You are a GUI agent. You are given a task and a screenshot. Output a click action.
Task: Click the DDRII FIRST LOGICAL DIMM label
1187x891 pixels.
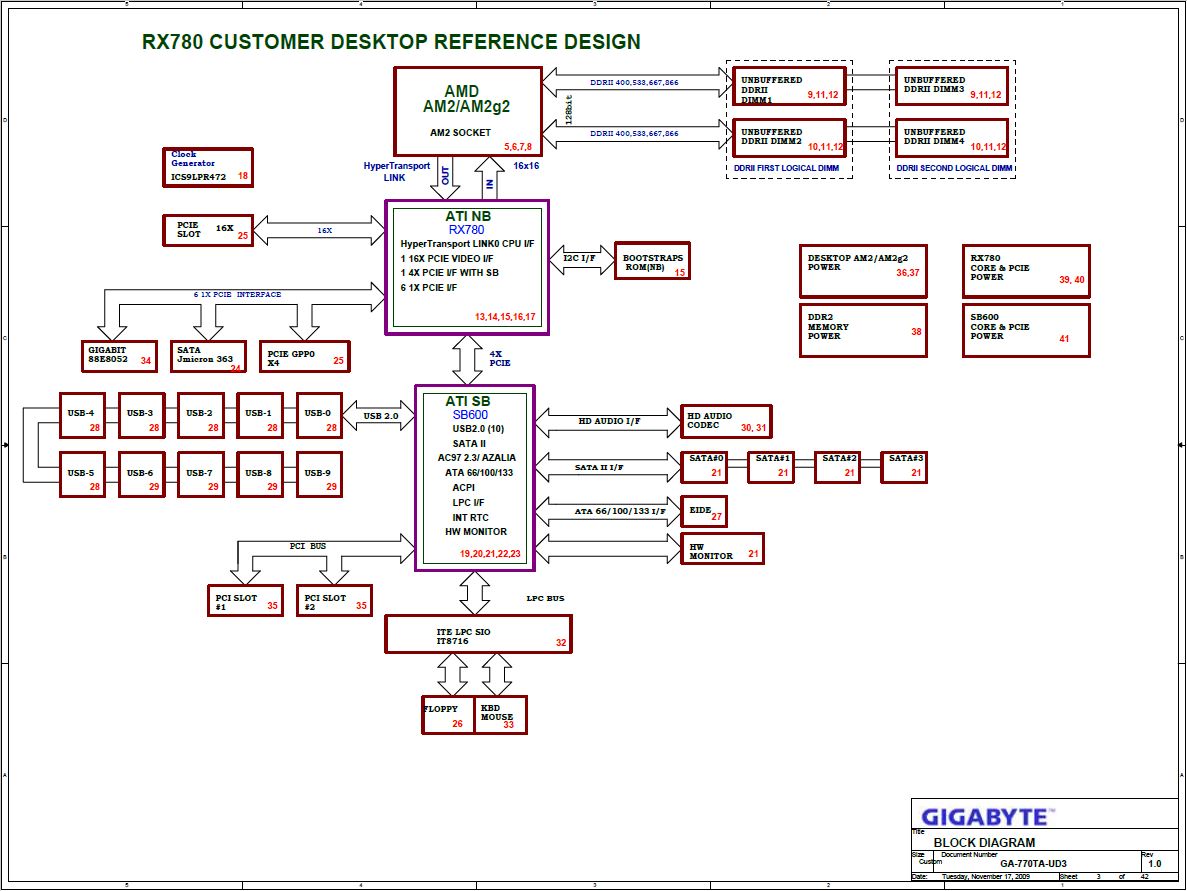pyautogui.click(x=786, y=168)
